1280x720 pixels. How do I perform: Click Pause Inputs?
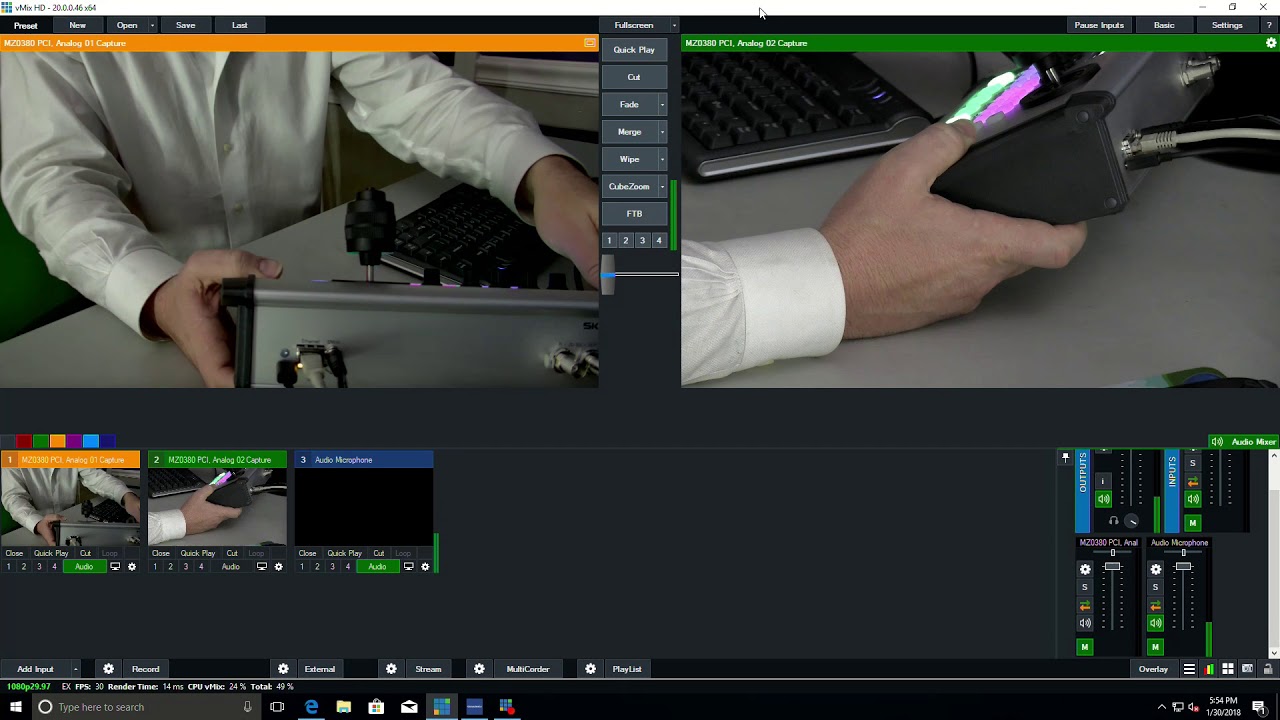1099,25
